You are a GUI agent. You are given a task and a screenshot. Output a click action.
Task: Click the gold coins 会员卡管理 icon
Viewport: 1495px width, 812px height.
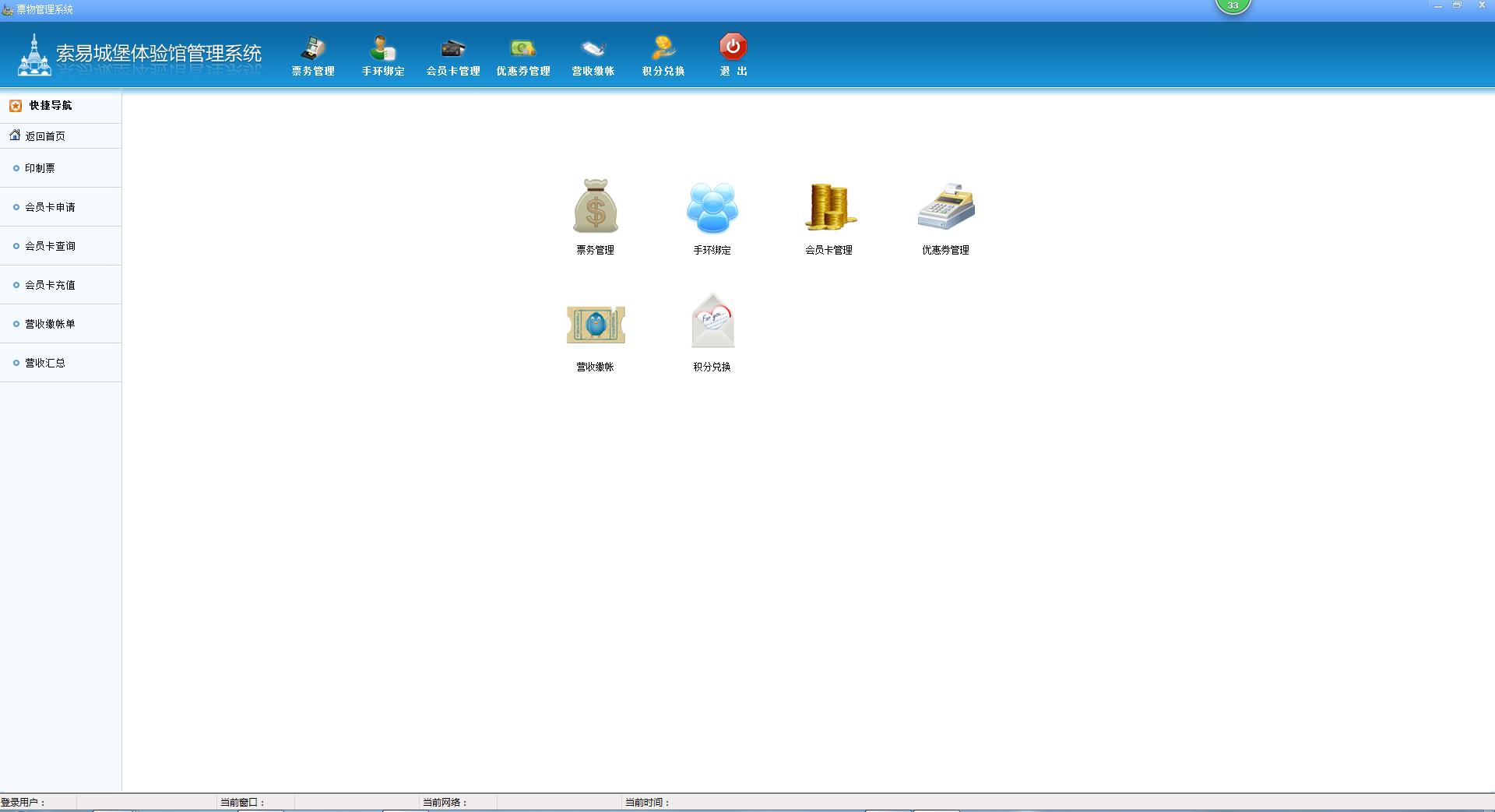click(x=829, y=208)
